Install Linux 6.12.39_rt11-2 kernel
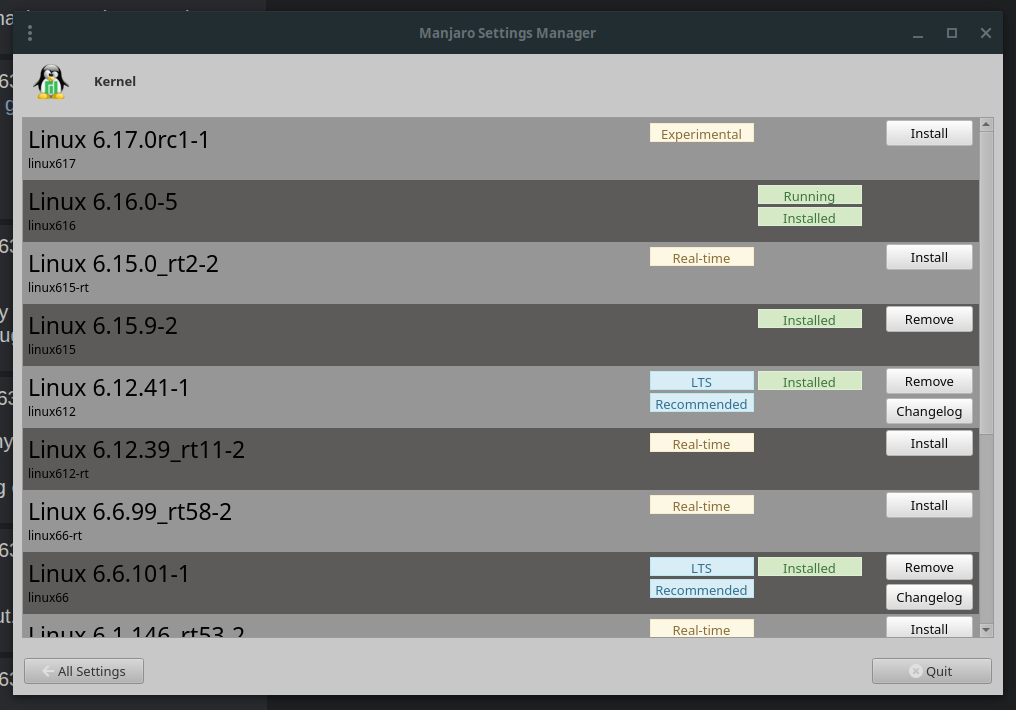The width and height of the screenshot is (1016, 710). coord(929,443)
